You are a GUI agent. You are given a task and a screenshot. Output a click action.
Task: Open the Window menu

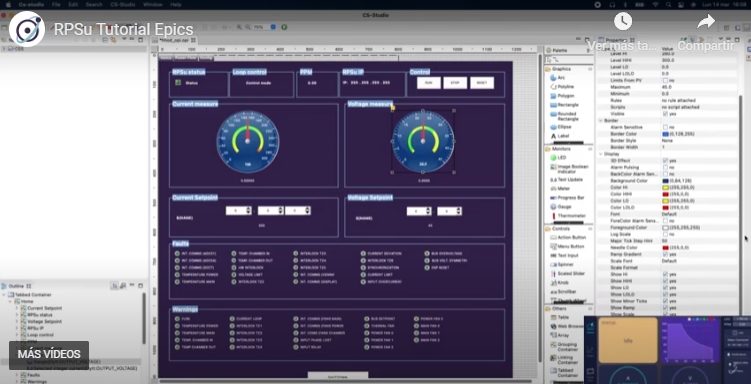click(152, 4)
